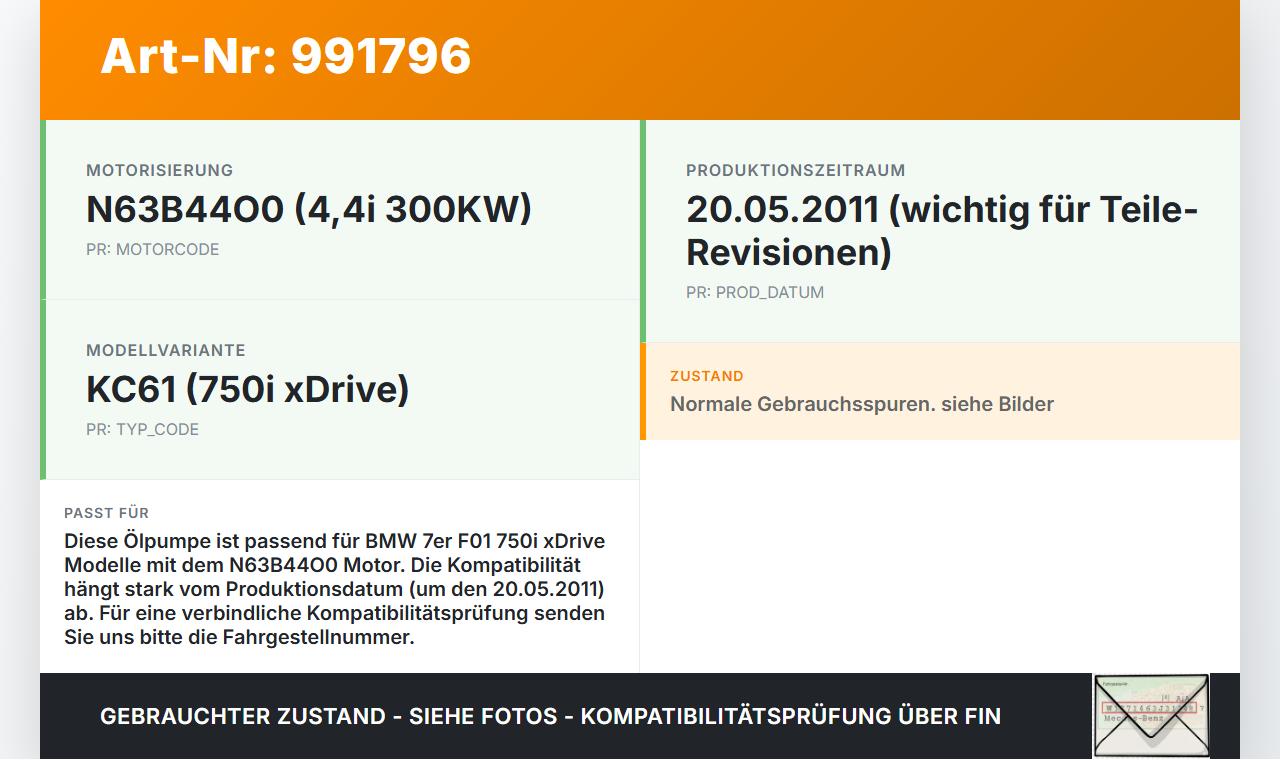Select model value 'KC61 (750i xDrive)'

(248, 389)
